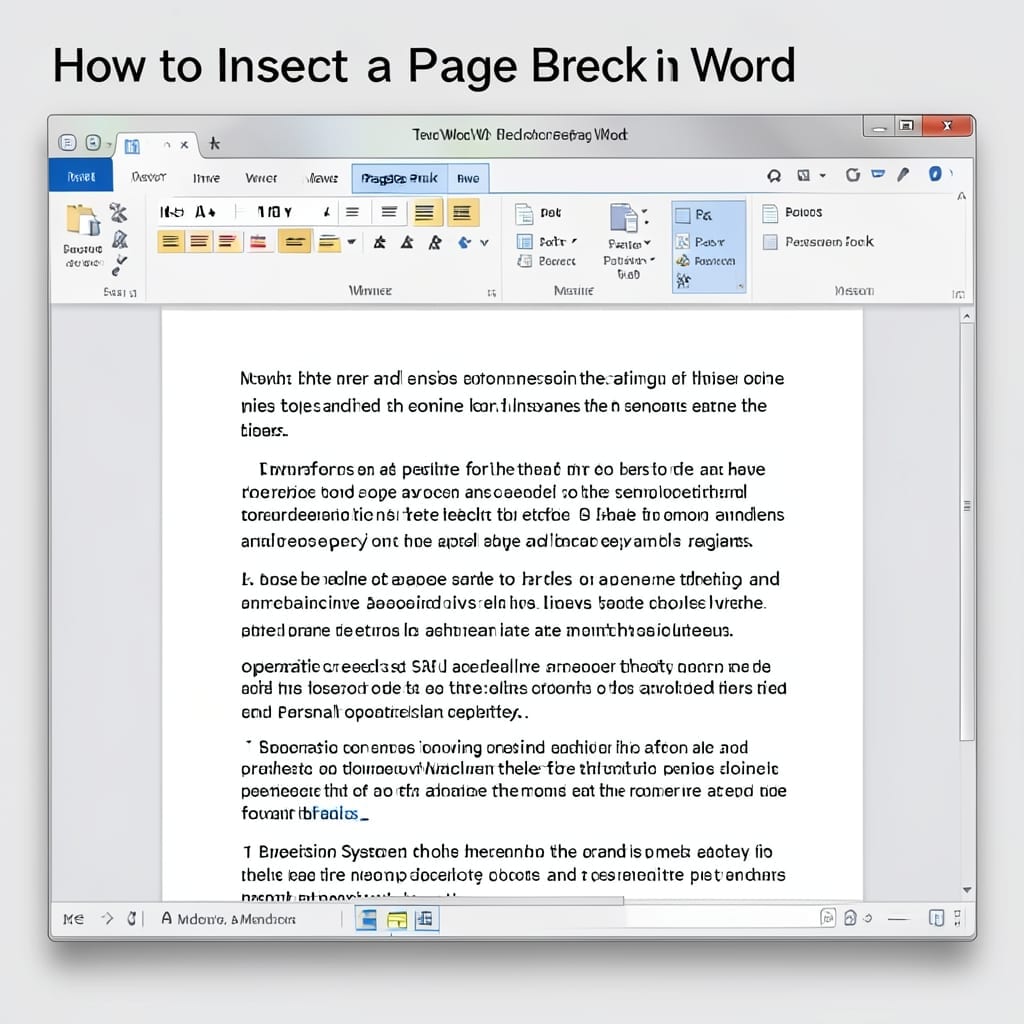Select the yellow view mode icon in the status bar

(x=397, y=920)
